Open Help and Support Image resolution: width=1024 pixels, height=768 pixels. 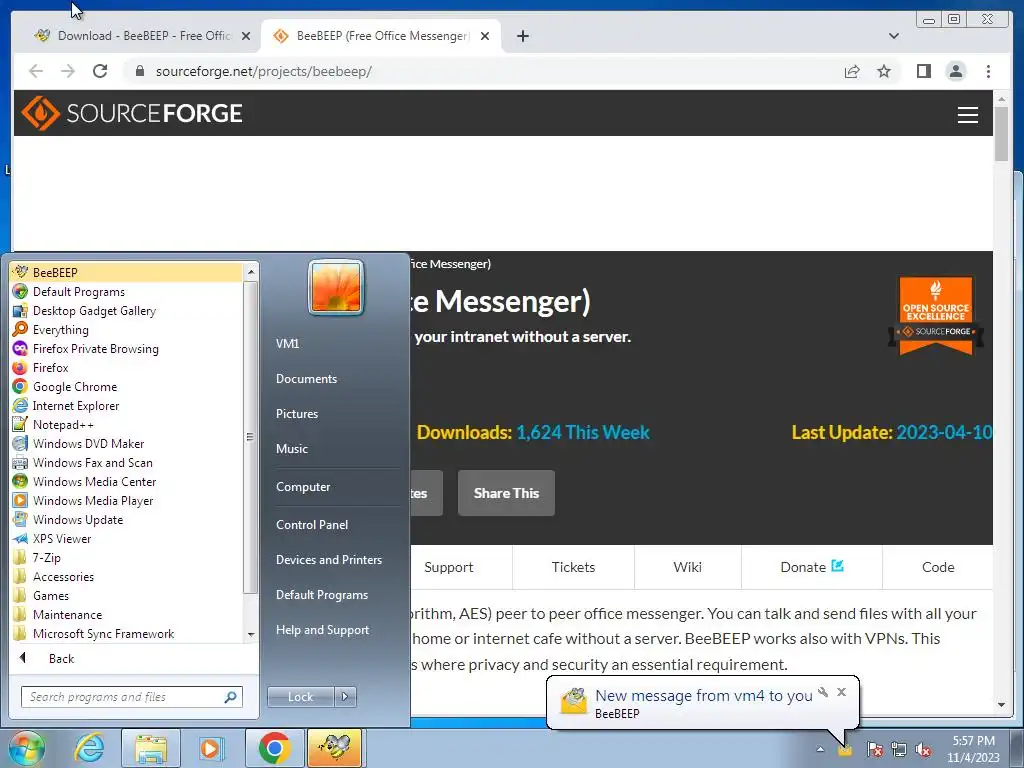pos(322,630)
